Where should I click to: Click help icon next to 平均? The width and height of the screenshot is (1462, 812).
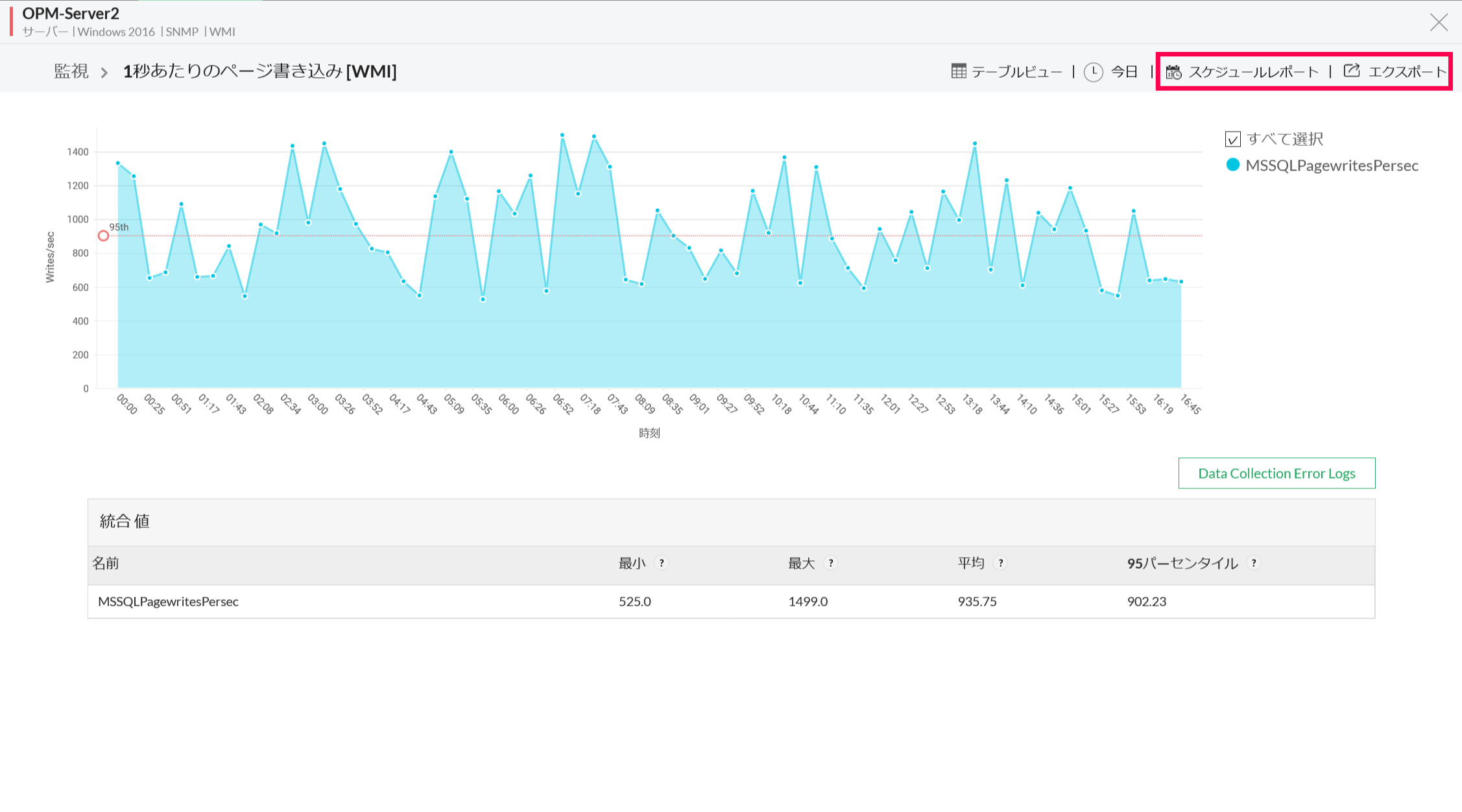1001,563
